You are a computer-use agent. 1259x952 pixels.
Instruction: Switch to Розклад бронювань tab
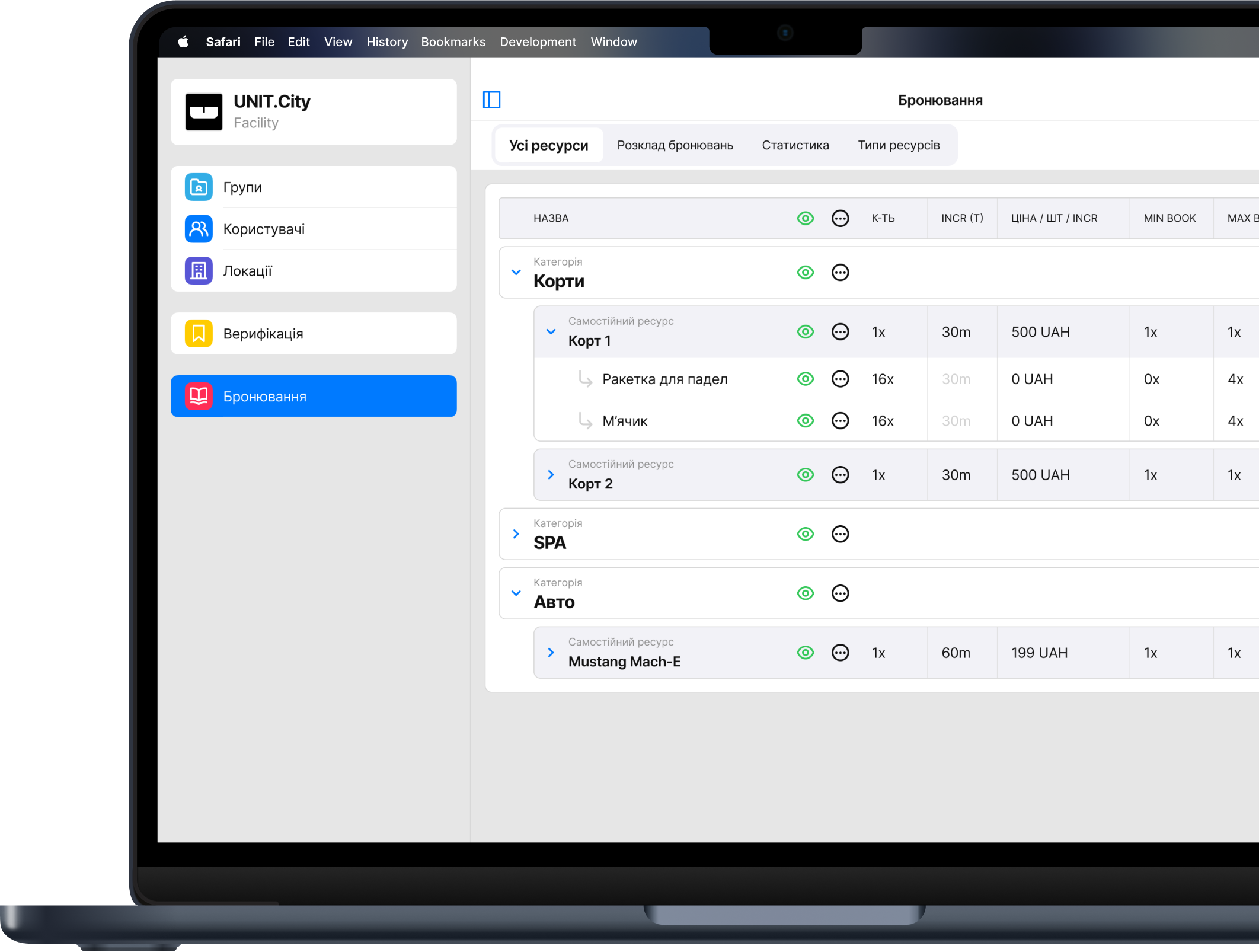(x=675, y=145)
